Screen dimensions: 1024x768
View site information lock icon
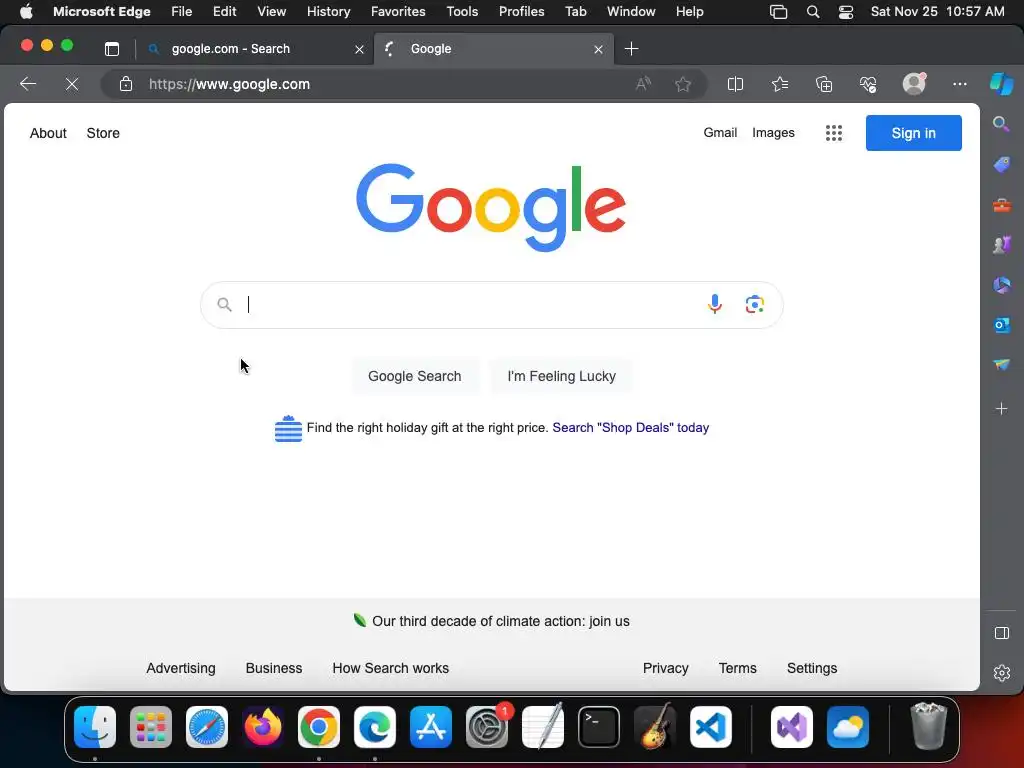[125, 84]
